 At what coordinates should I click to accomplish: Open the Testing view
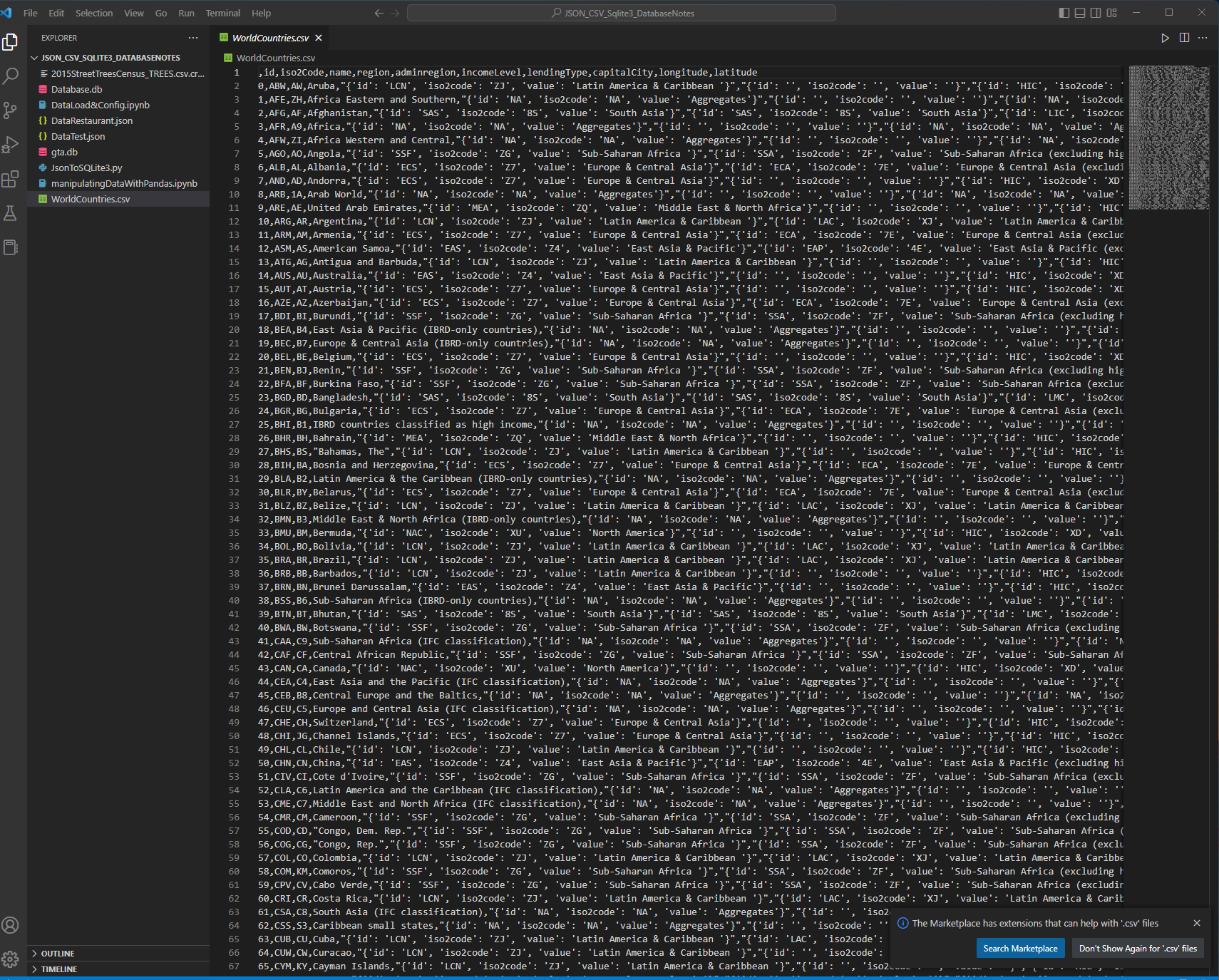pos(11,212)
